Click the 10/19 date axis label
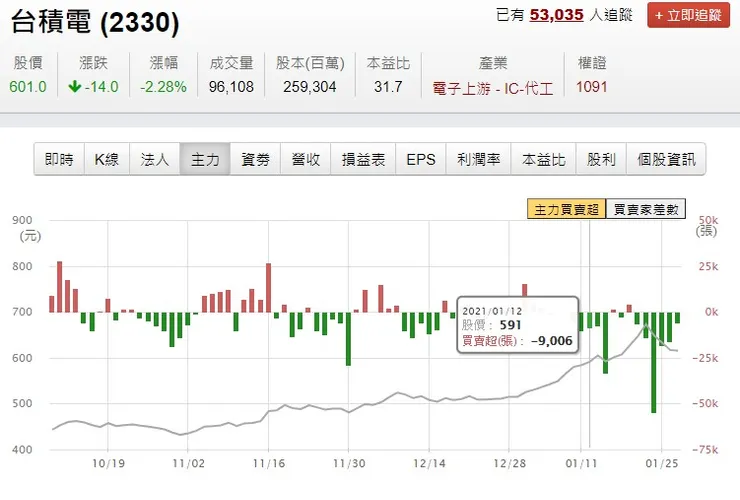740x500 pixels. coord(108,463)
